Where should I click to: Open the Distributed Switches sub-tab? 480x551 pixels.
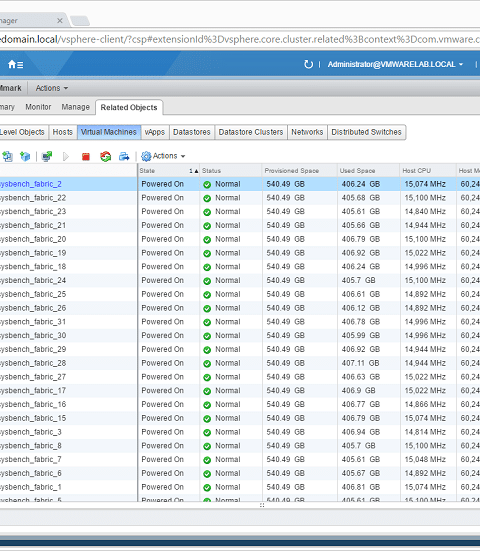(x=367, y=132)
